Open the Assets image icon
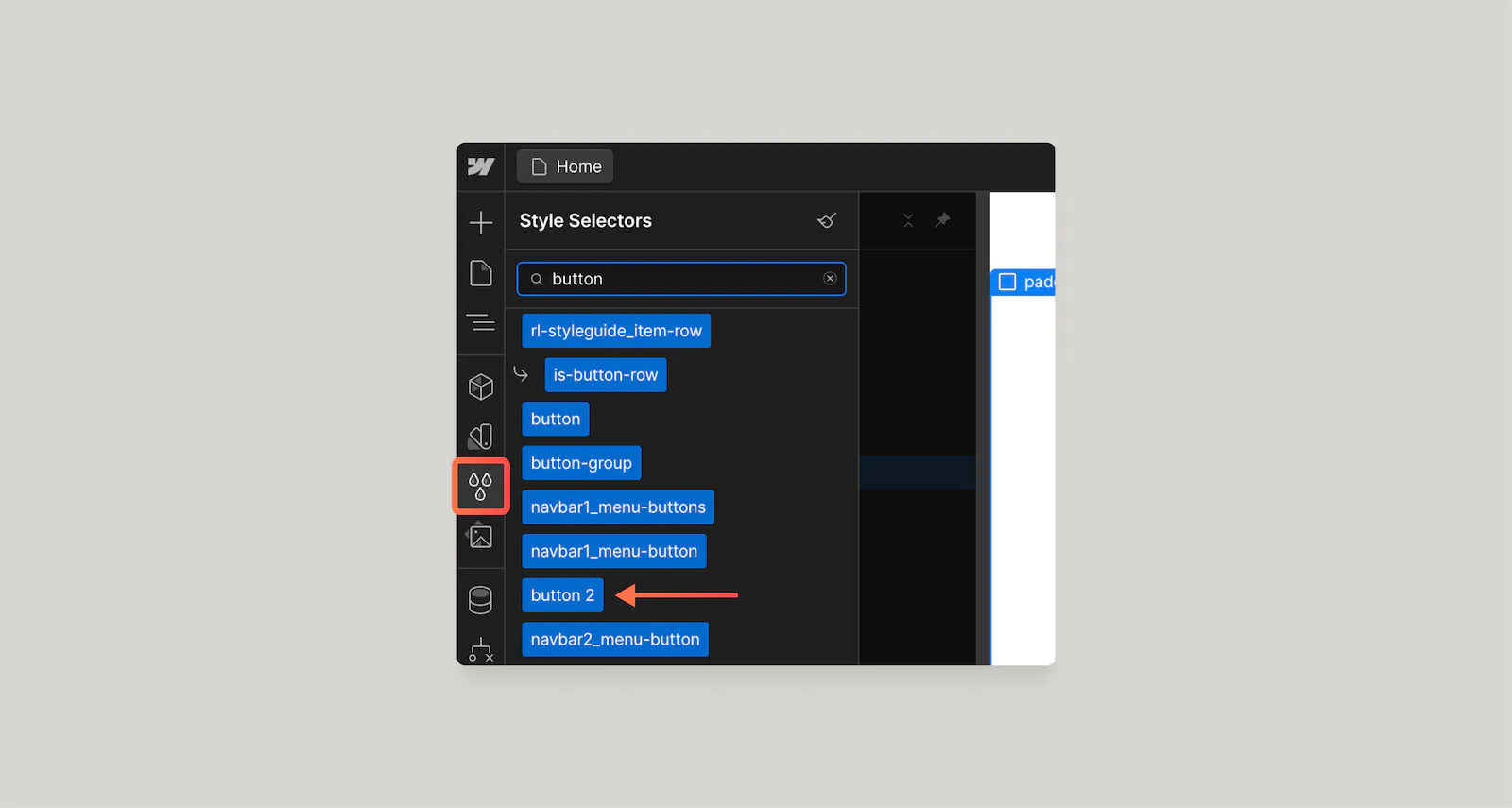Viewport: 1512px width, 808px height. 481,536
